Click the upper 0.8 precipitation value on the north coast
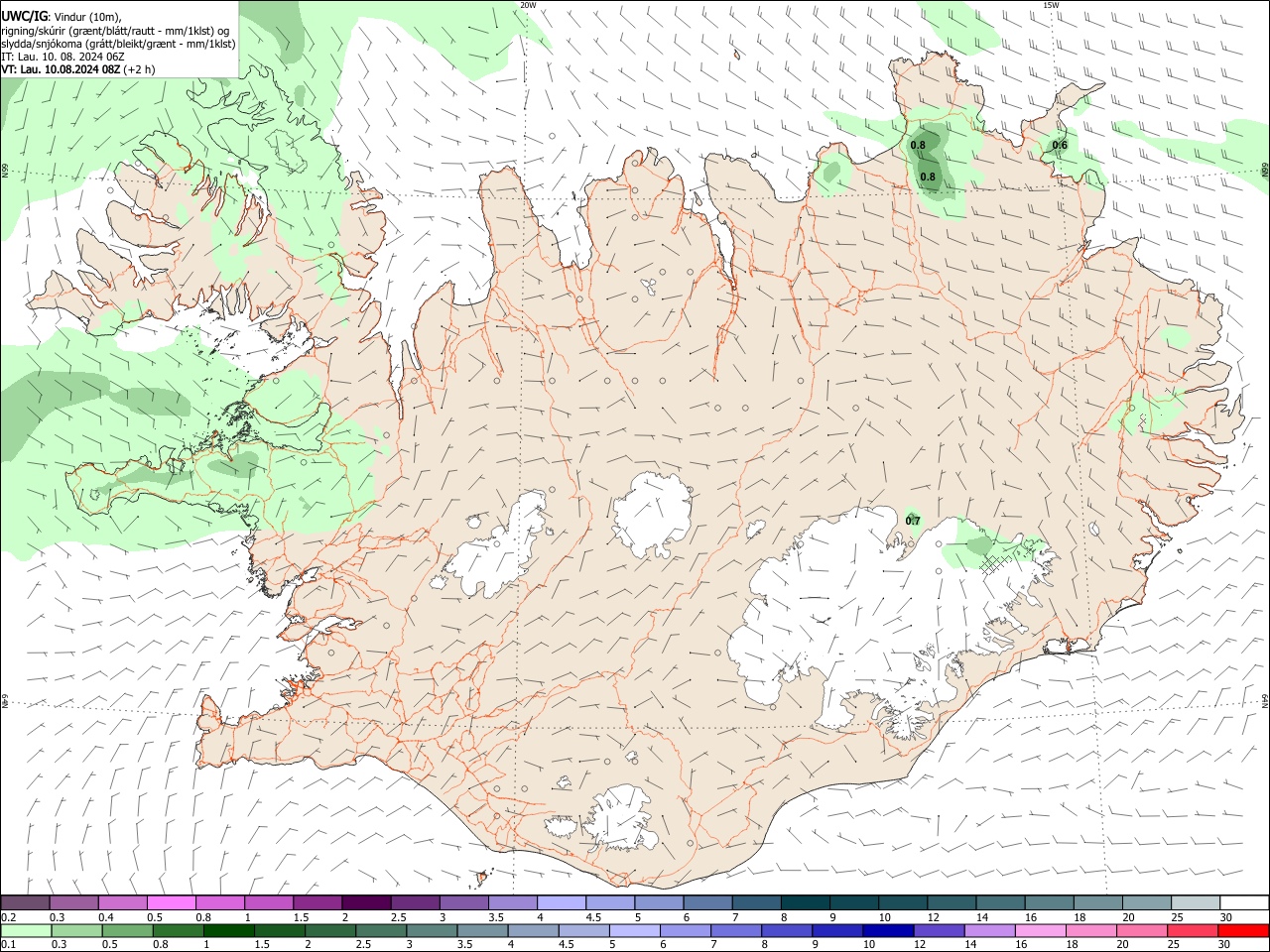 coord(918,146)
